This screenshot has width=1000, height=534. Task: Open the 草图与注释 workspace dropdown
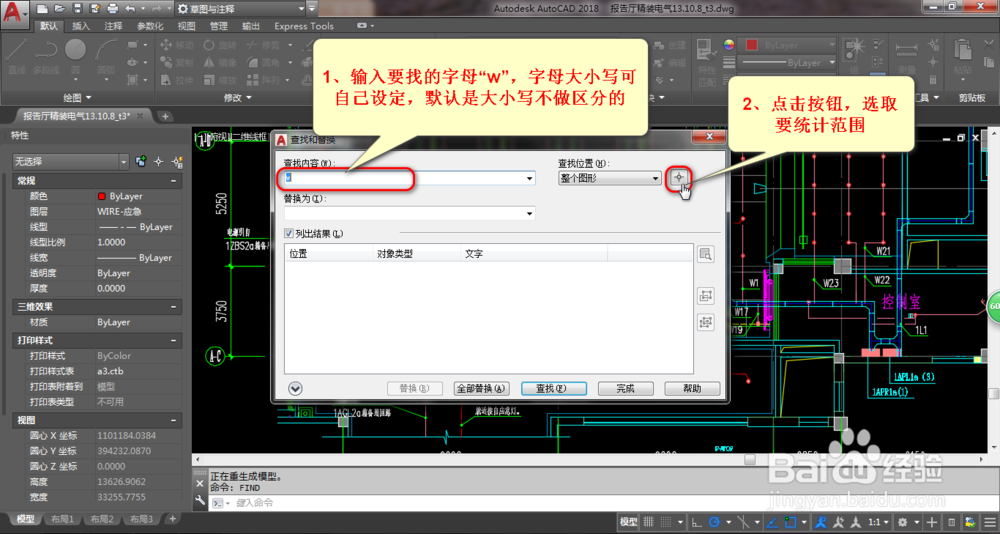pos(241,9)
